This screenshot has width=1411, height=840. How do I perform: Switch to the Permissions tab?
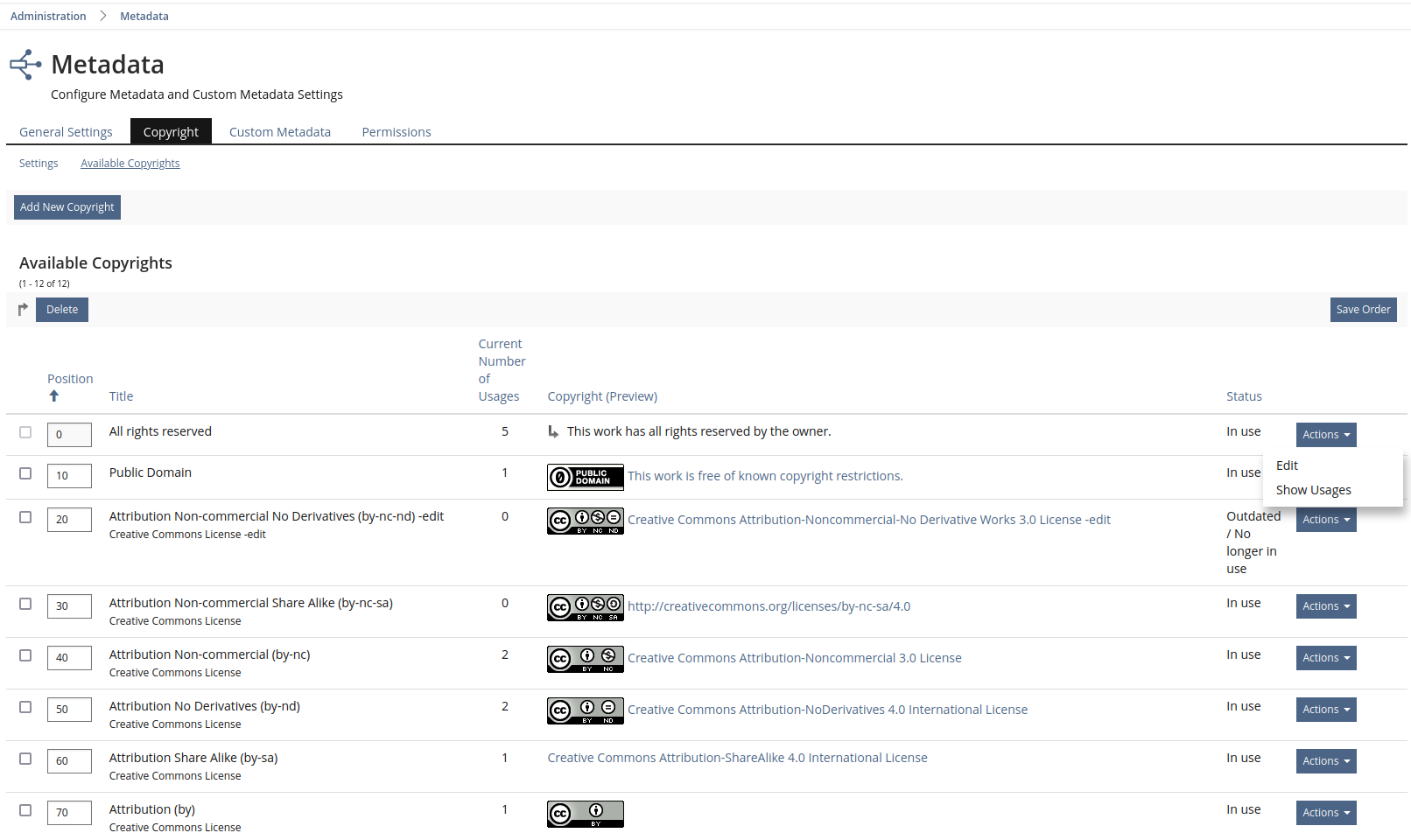click(x=396, y=131)
